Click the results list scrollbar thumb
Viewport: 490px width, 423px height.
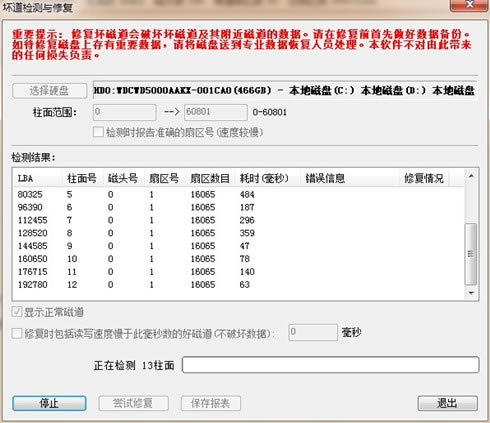pos(471,254)
